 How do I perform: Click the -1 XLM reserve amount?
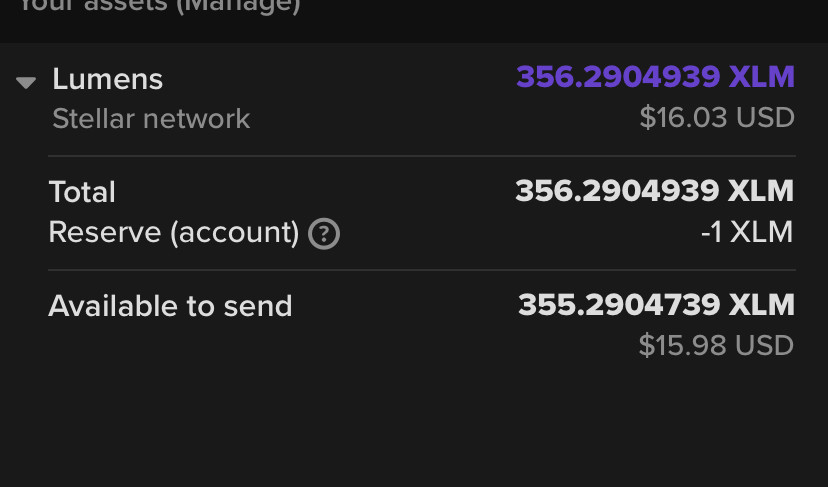tap(747, 233)
